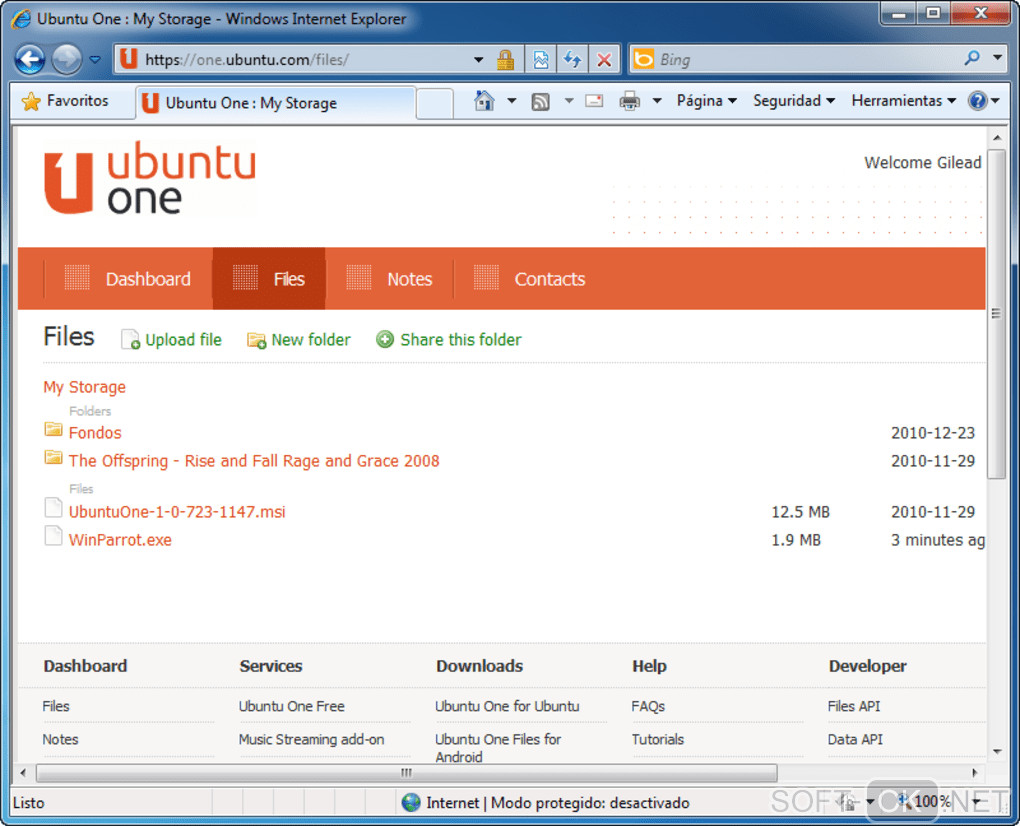Open search provider dropdown arrow
1020x826 pixels.
tap(997, 58)
